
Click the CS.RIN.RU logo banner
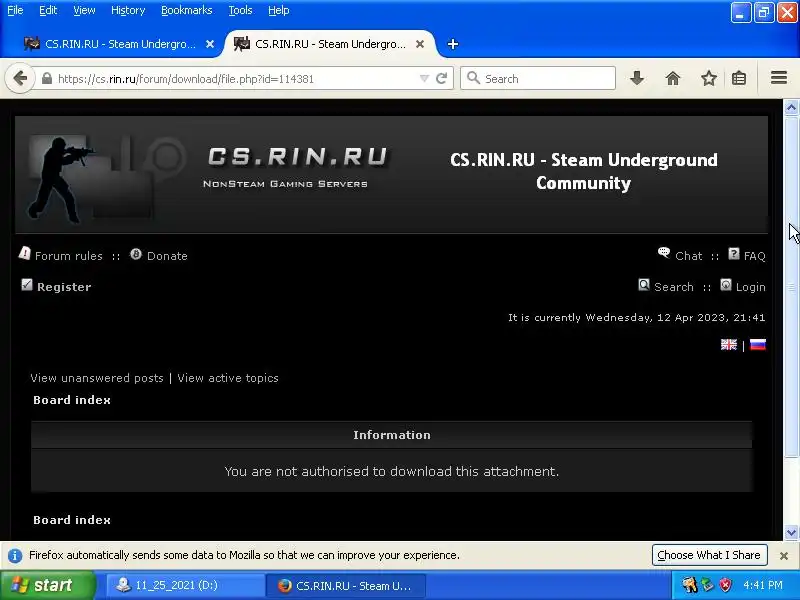tap(298, 167)
